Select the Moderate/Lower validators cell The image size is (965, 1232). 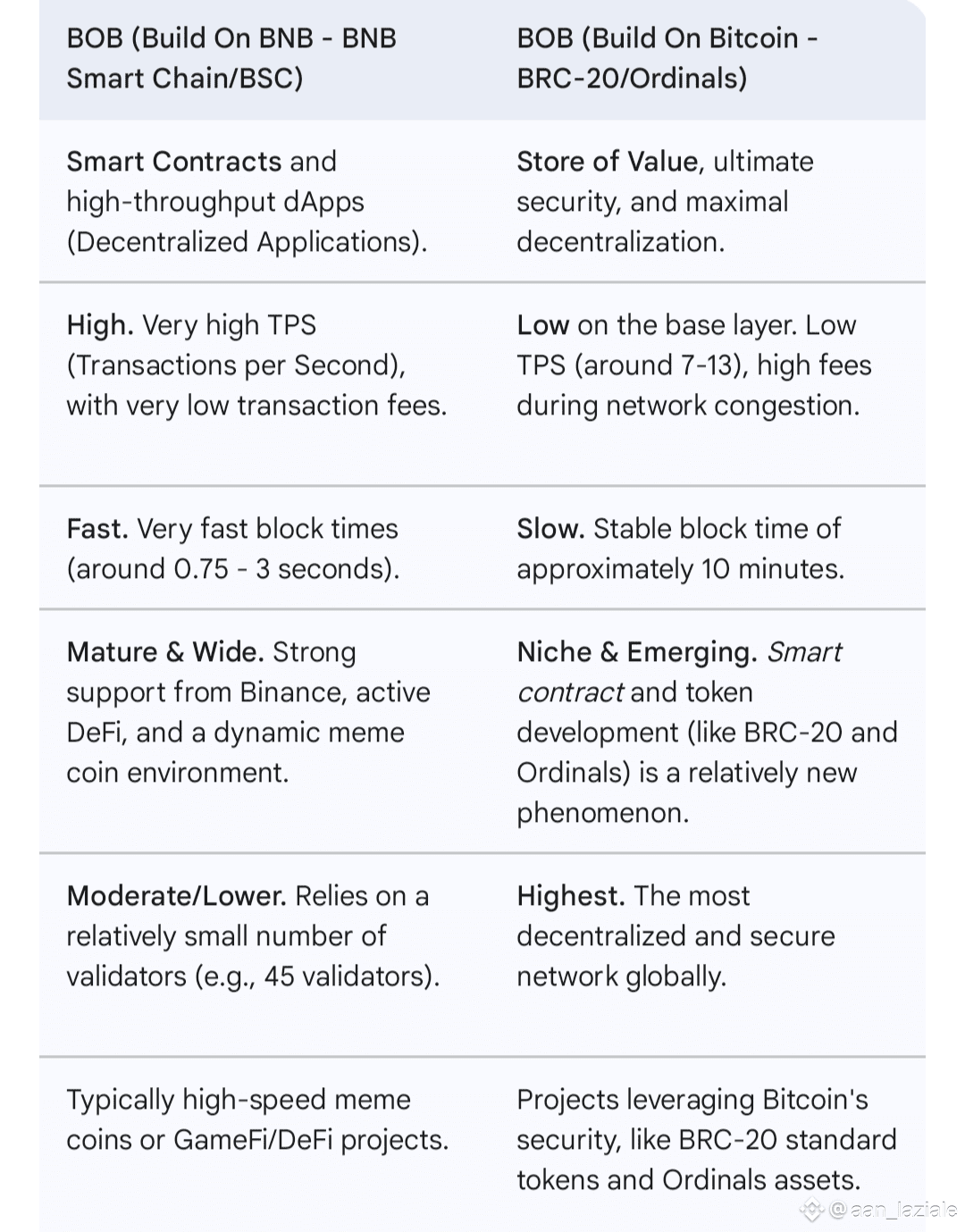[253, 935]
